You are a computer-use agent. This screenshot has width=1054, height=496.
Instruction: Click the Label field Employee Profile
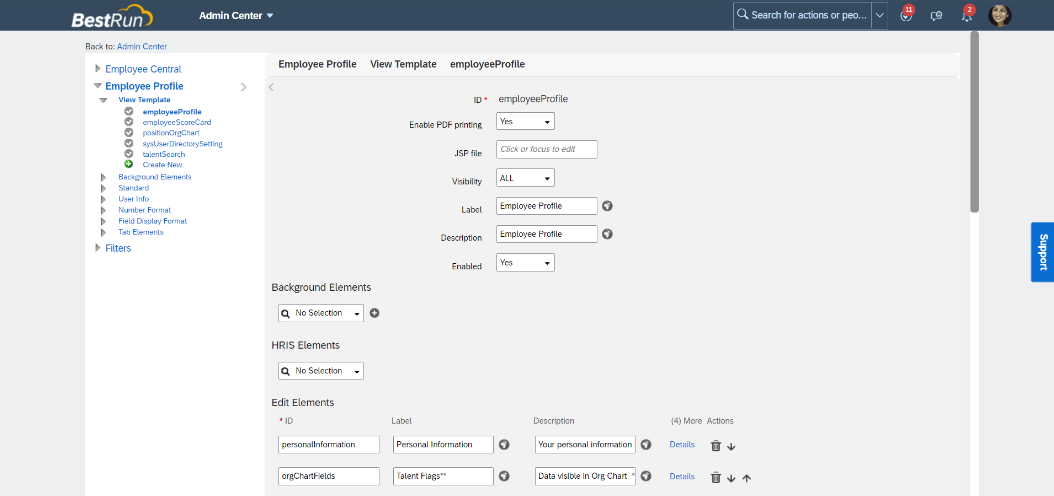pyautogui.click(x=546, y=206)
